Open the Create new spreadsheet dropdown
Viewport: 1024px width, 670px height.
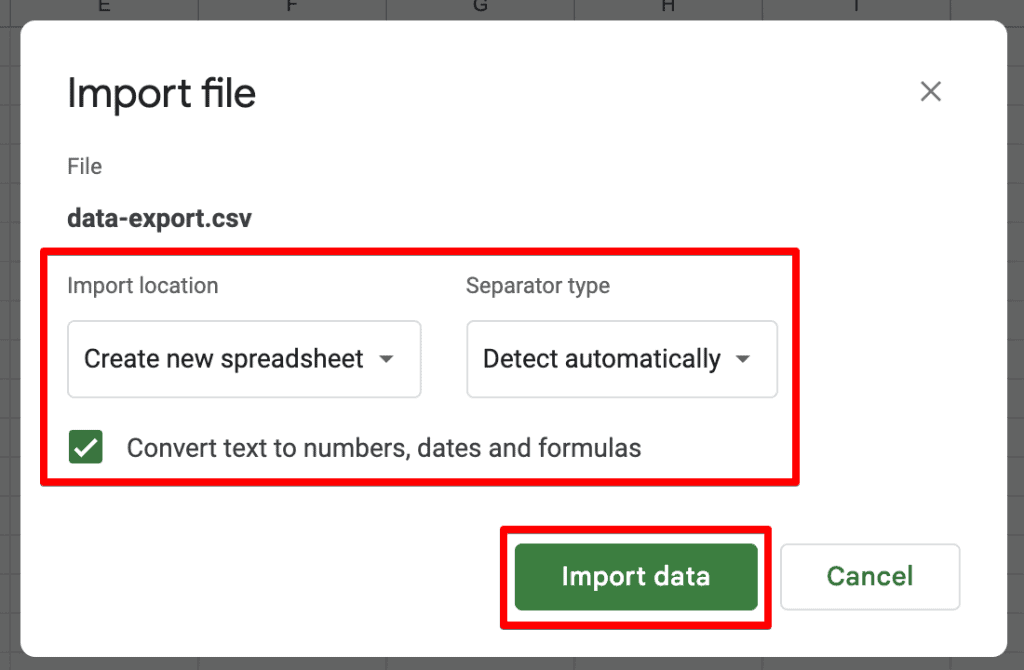[x=244, y=359]
